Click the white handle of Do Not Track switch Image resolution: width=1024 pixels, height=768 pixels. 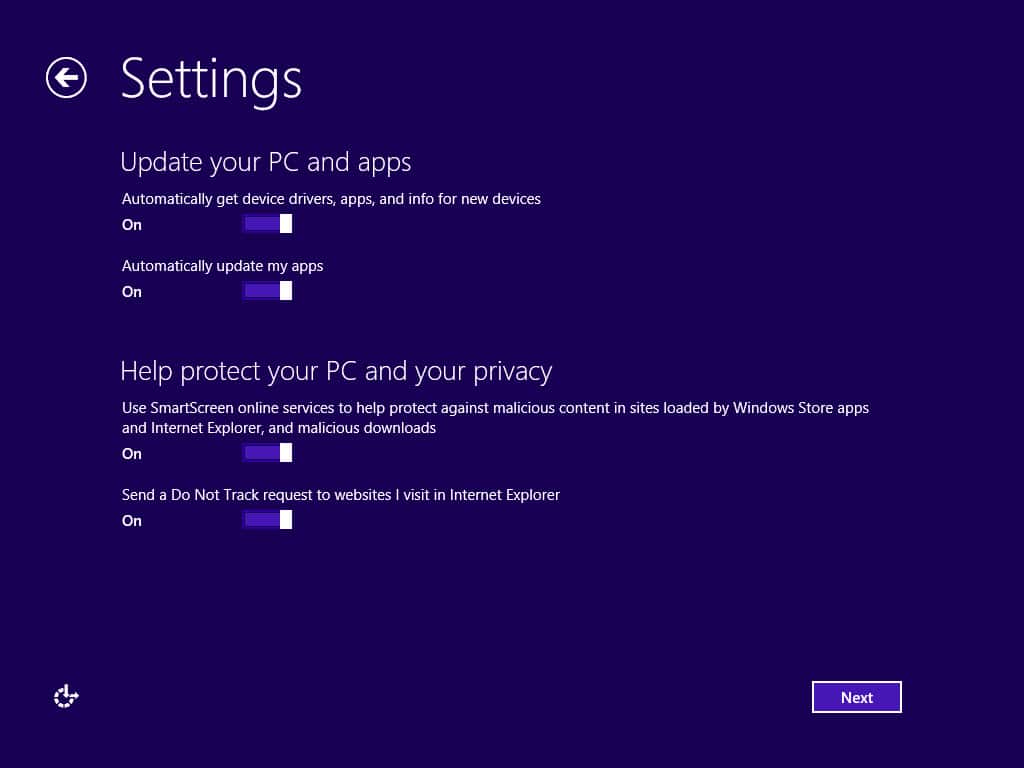click(286, 520)
